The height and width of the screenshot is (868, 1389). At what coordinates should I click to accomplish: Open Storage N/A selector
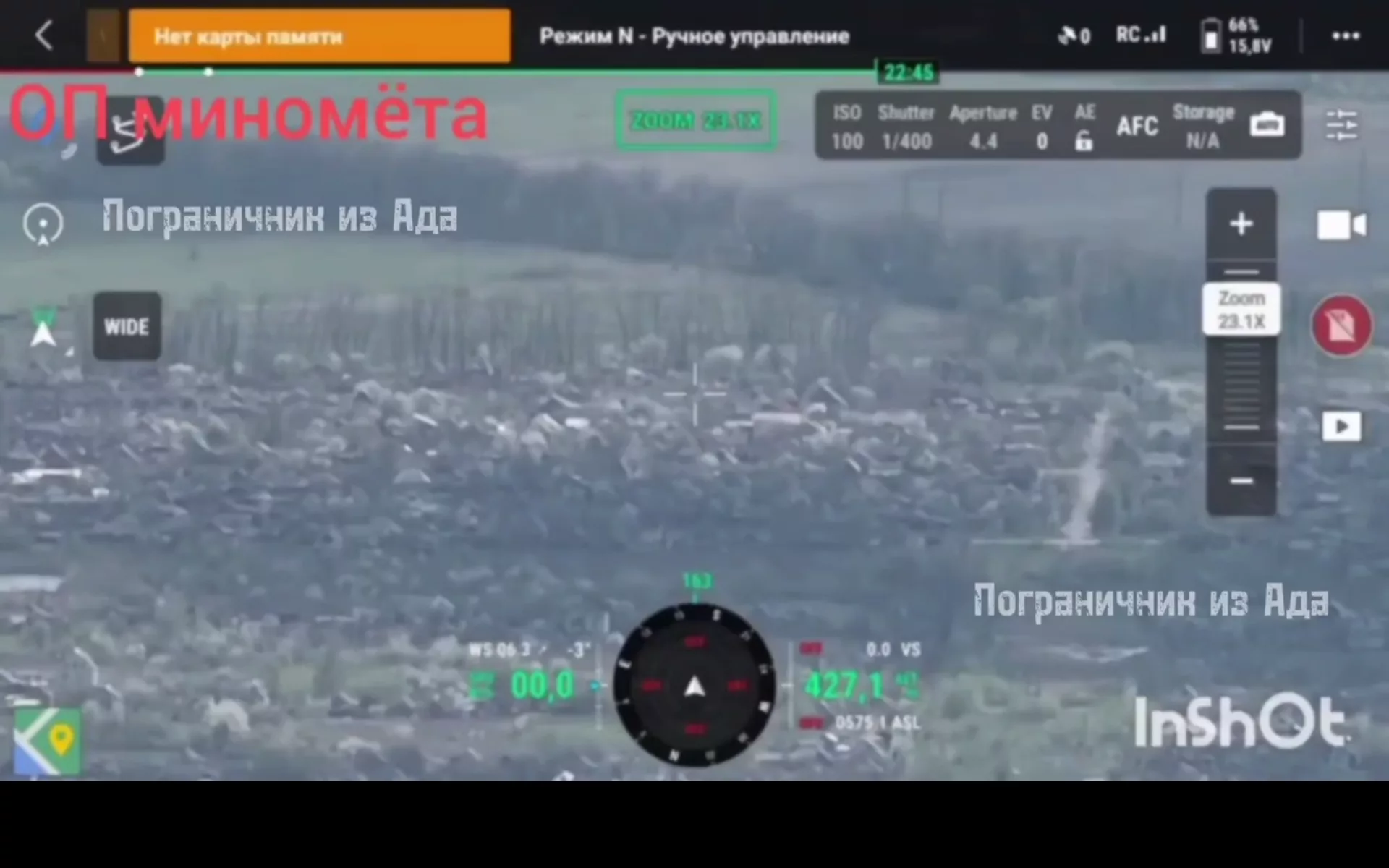coord(1202,127)
